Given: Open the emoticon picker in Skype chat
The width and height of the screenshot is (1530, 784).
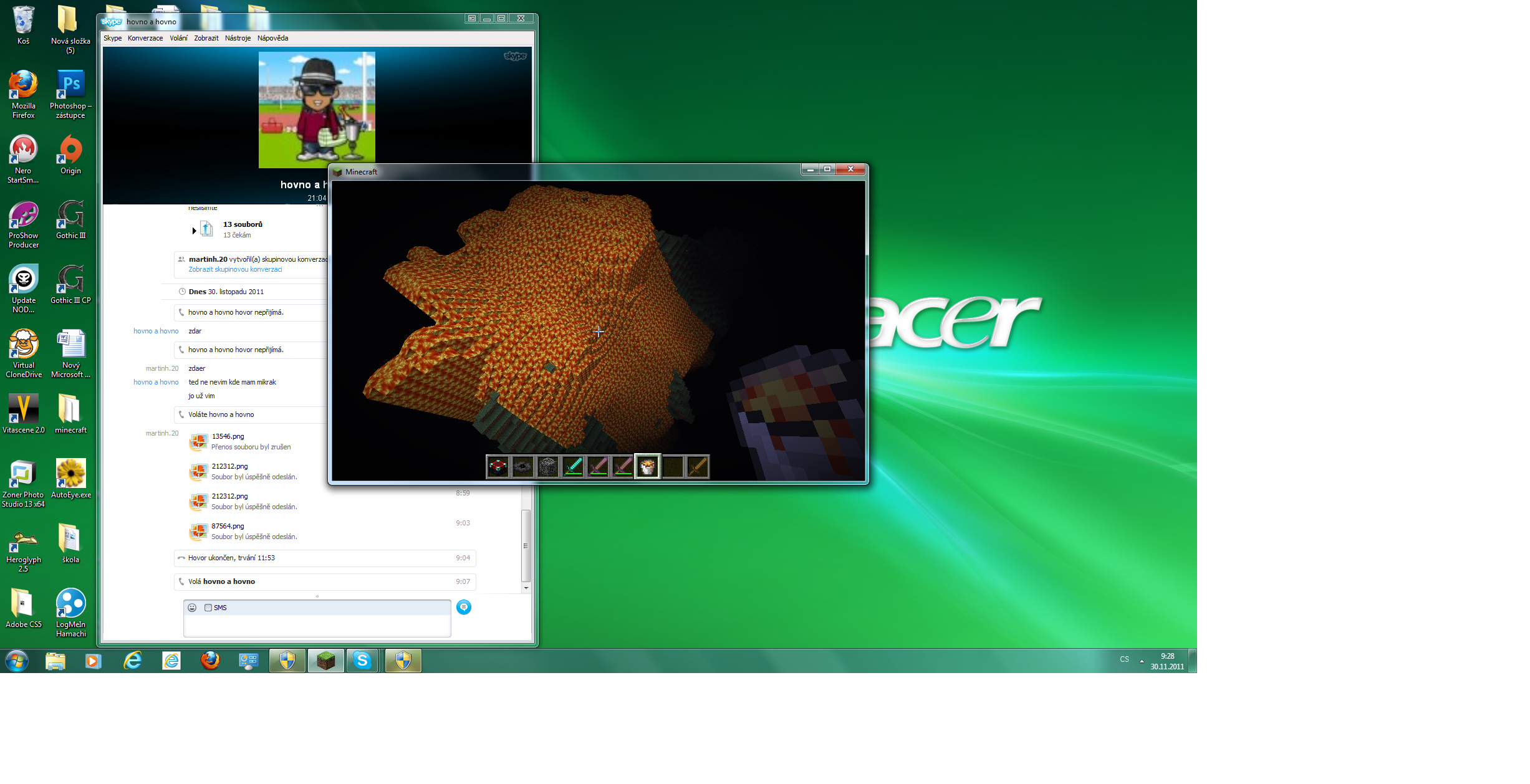Looking at the screenshot, I should tap(192, 608).
